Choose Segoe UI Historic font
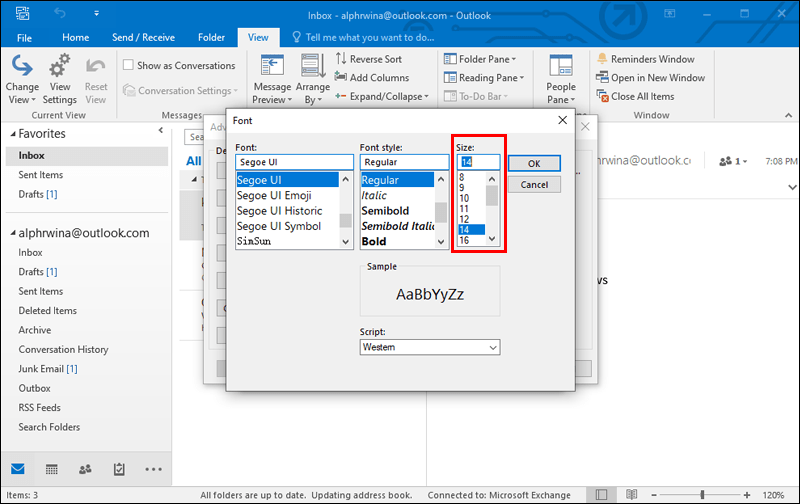Screen dimensions: 800x504 coord(287,211)
